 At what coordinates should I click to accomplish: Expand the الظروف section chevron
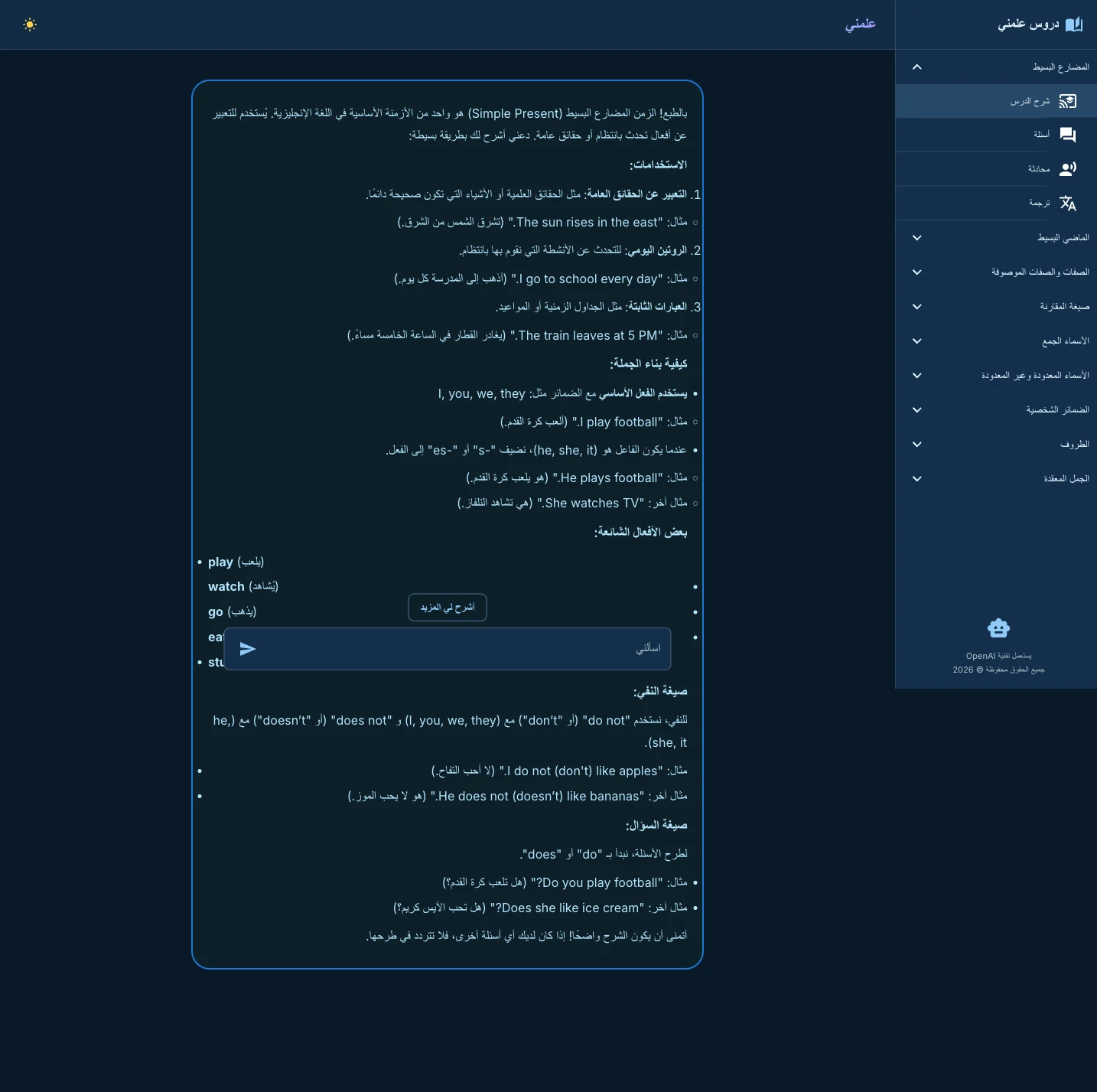click(917, 445)
